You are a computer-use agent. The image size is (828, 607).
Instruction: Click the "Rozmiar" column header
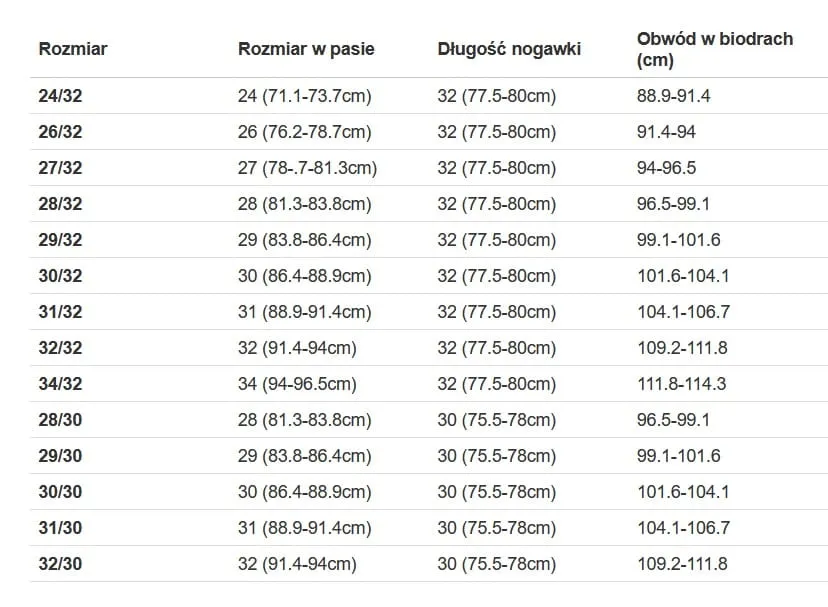pos(73,49)
